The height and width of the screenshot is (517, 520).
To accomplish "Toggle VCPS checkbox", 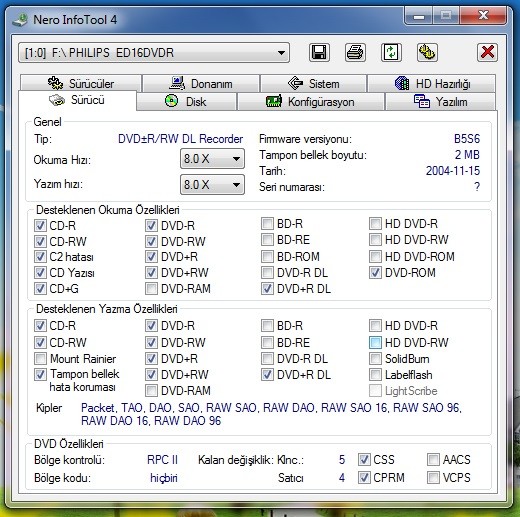I will pyautogui.click(x=433, y=478).
